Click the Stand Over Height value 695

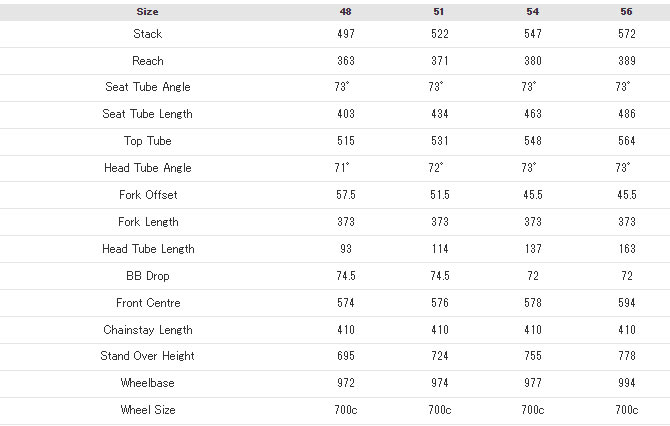click(346, 356)
